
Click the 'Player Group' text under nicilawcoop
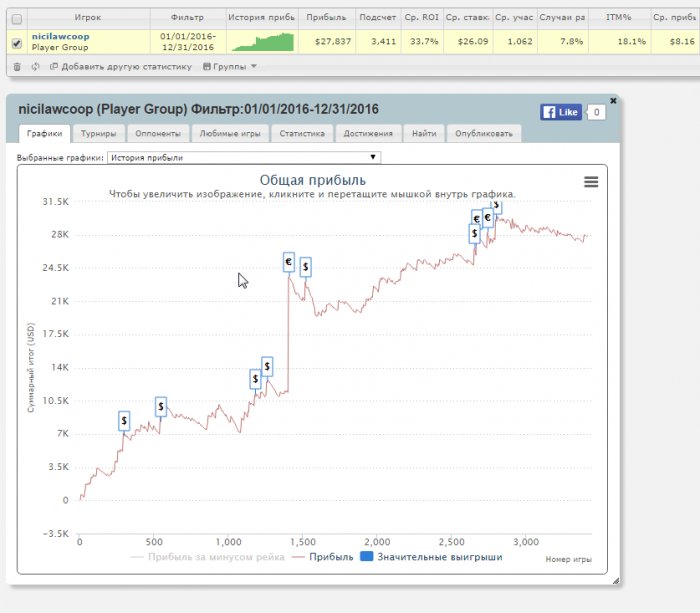click(60, 47)
